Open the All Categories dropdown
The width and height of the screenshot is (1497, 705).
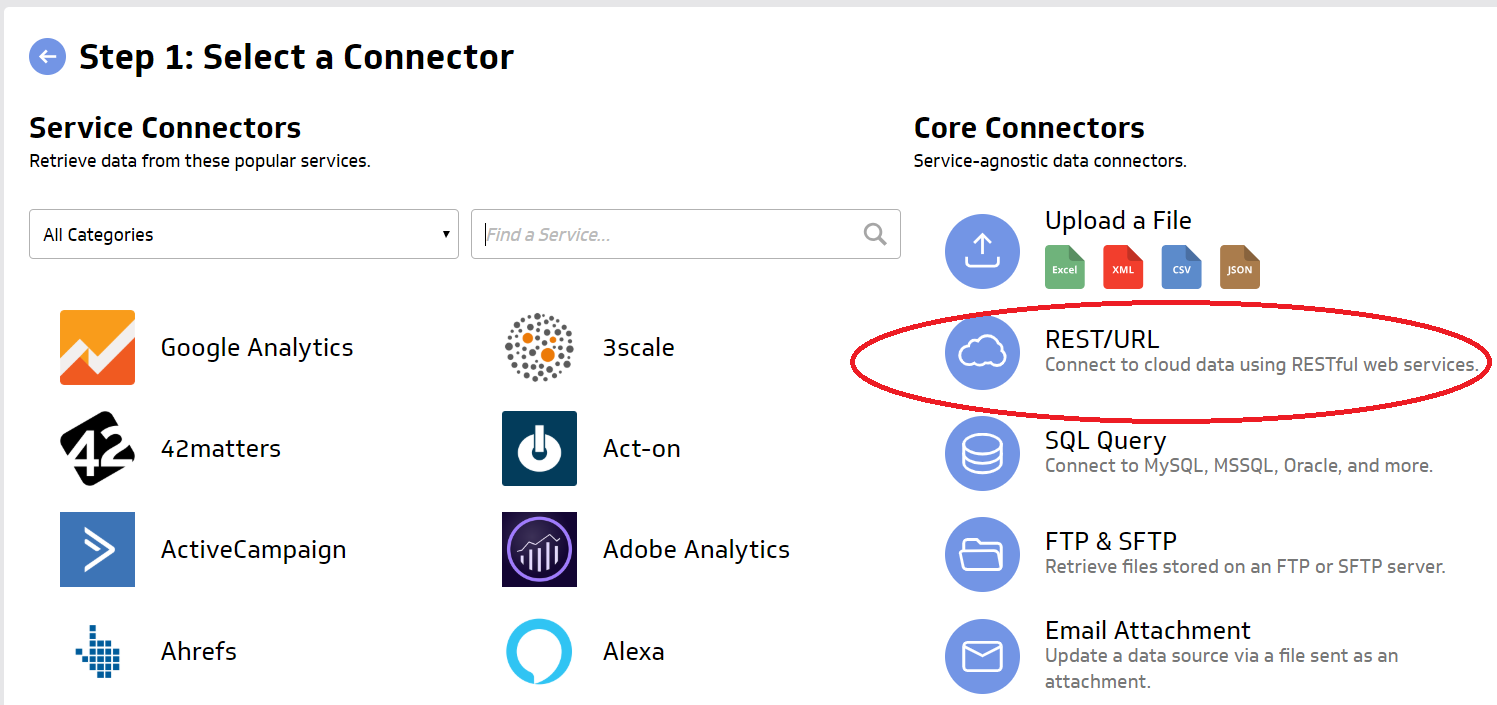click(x=244, y=234)
